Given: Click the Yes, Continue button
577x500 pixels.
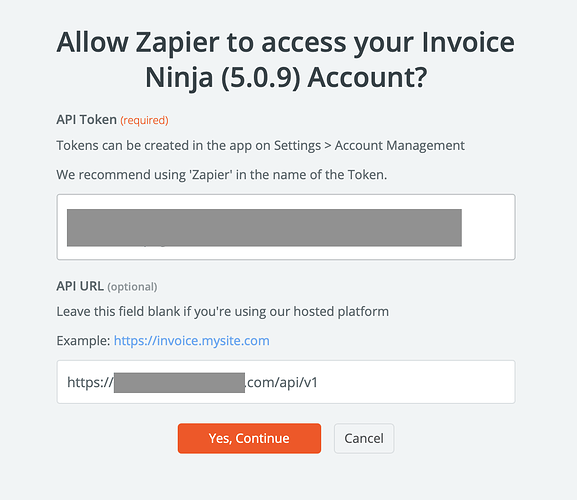Looking at the screenshot, I should 249,438.
